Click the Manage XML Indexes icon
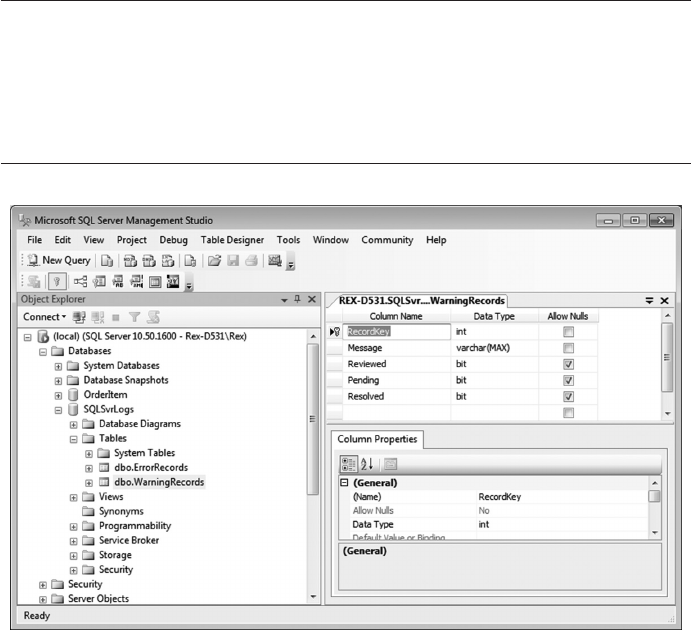 136,282
